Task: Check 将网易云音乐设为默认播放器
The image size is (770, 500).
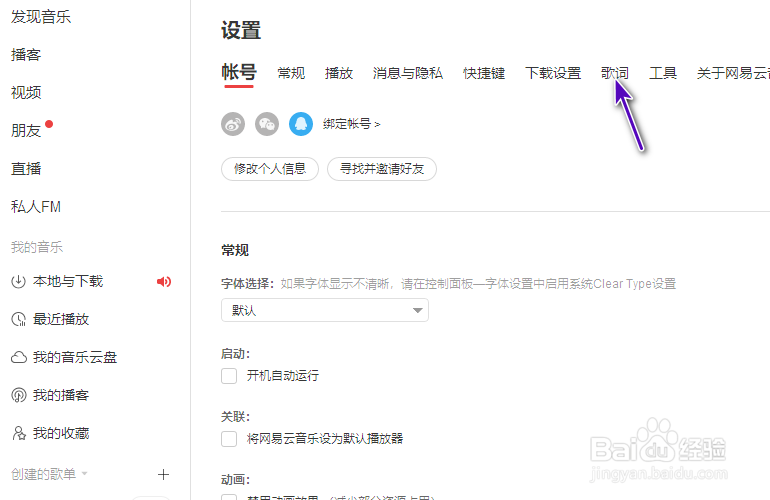Action: click(x=229, y=439)
